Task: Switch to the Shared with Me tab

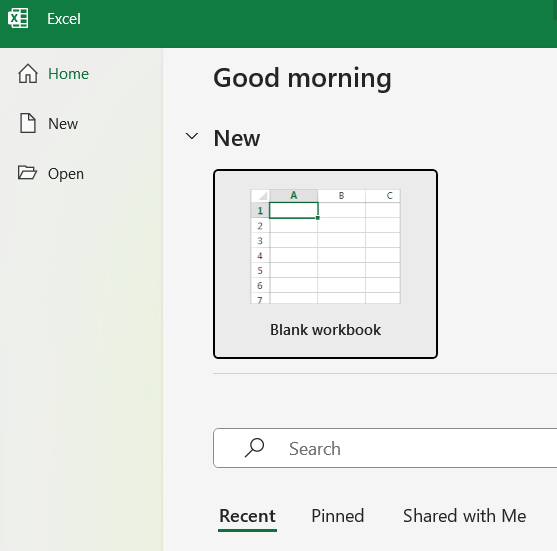Action: (x=464, y=516)
